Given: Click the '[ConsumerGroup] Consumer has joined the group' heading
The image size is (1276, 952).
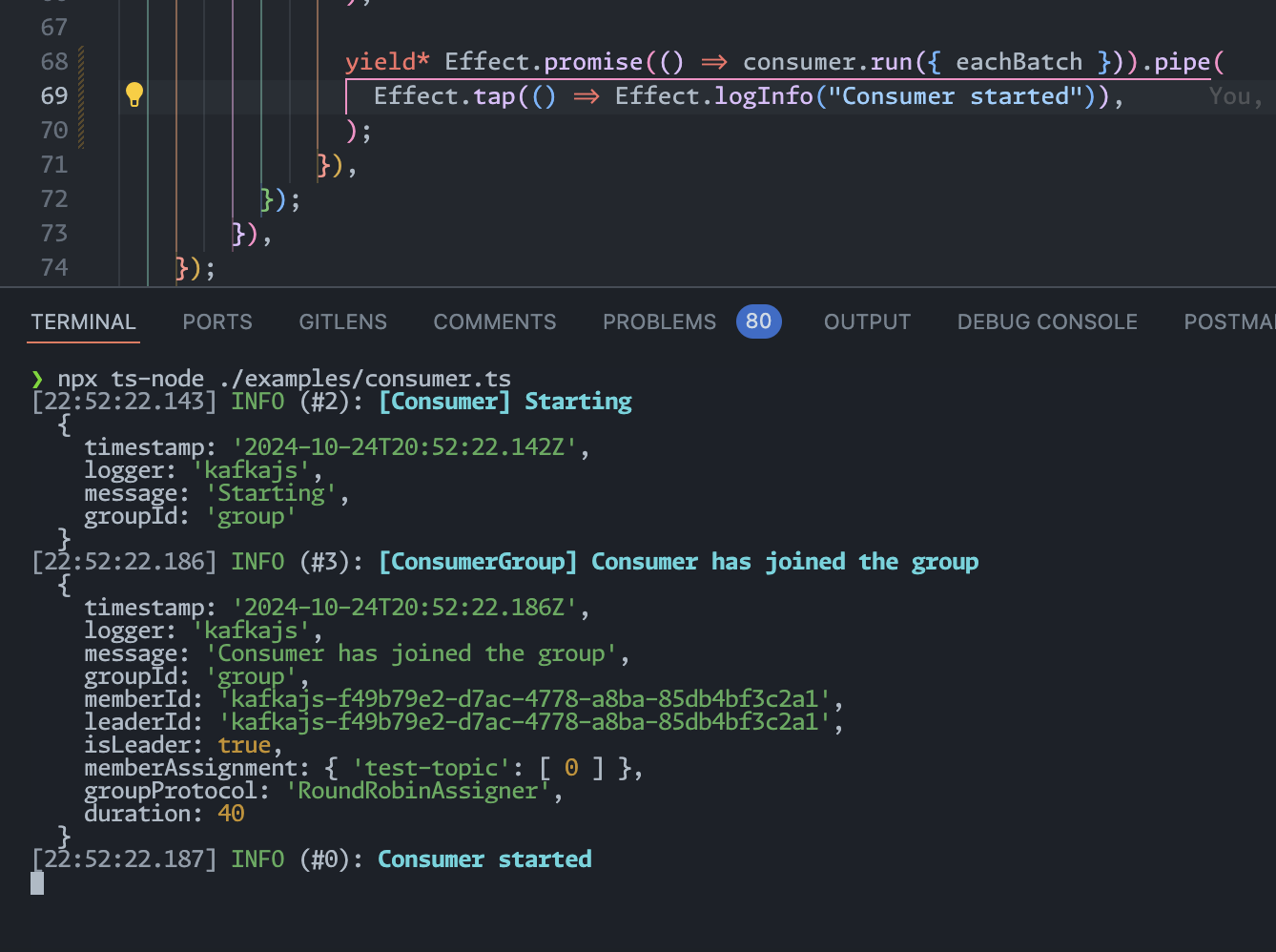Looking at the screenshot, I should click(x=678, y=562).
